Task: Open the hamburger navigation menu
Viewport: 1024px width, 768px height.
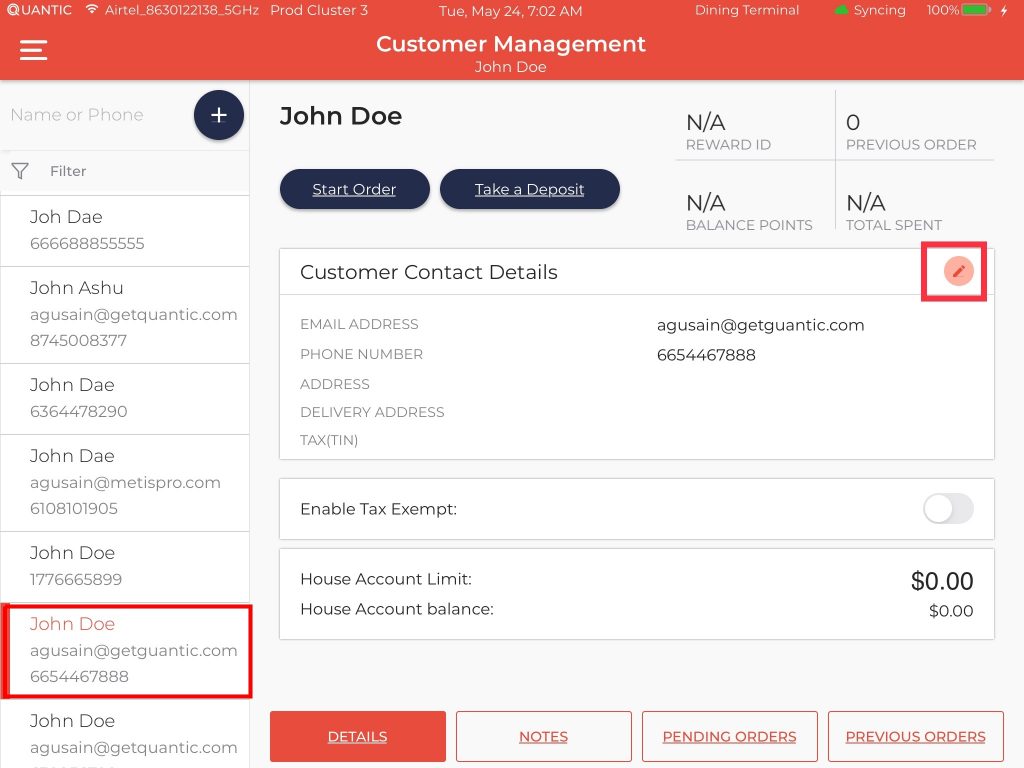Action: 34,51
